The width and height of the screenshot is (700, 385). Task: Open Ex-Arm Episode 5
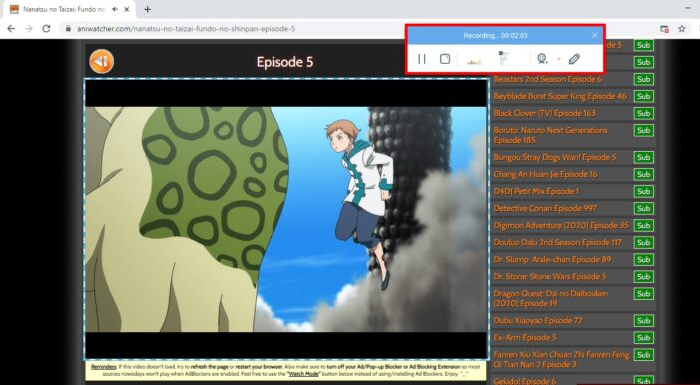click(525, 337)
